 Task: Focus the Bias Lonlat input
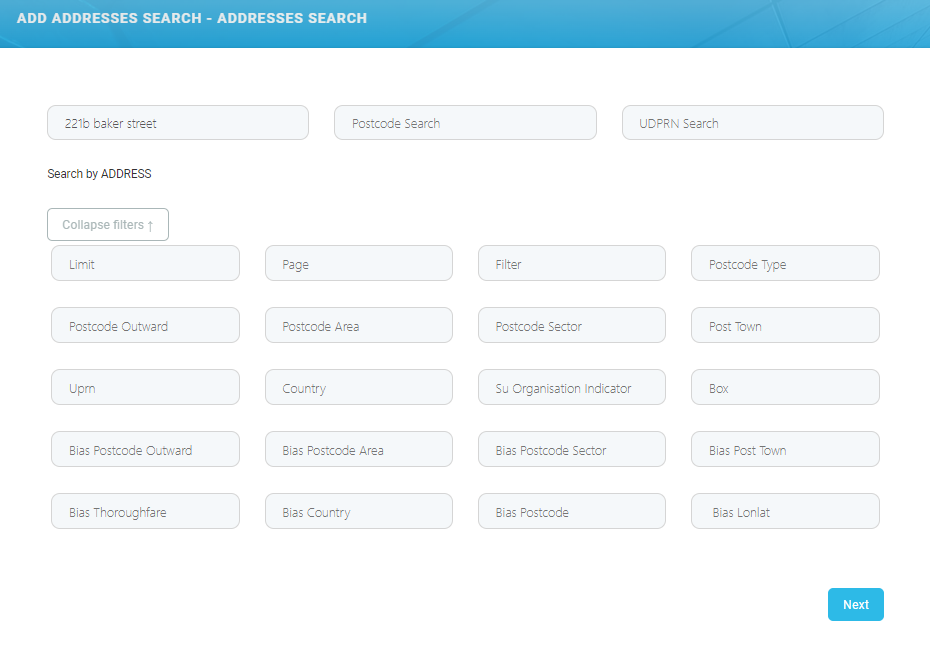click(x=785, y=512)
